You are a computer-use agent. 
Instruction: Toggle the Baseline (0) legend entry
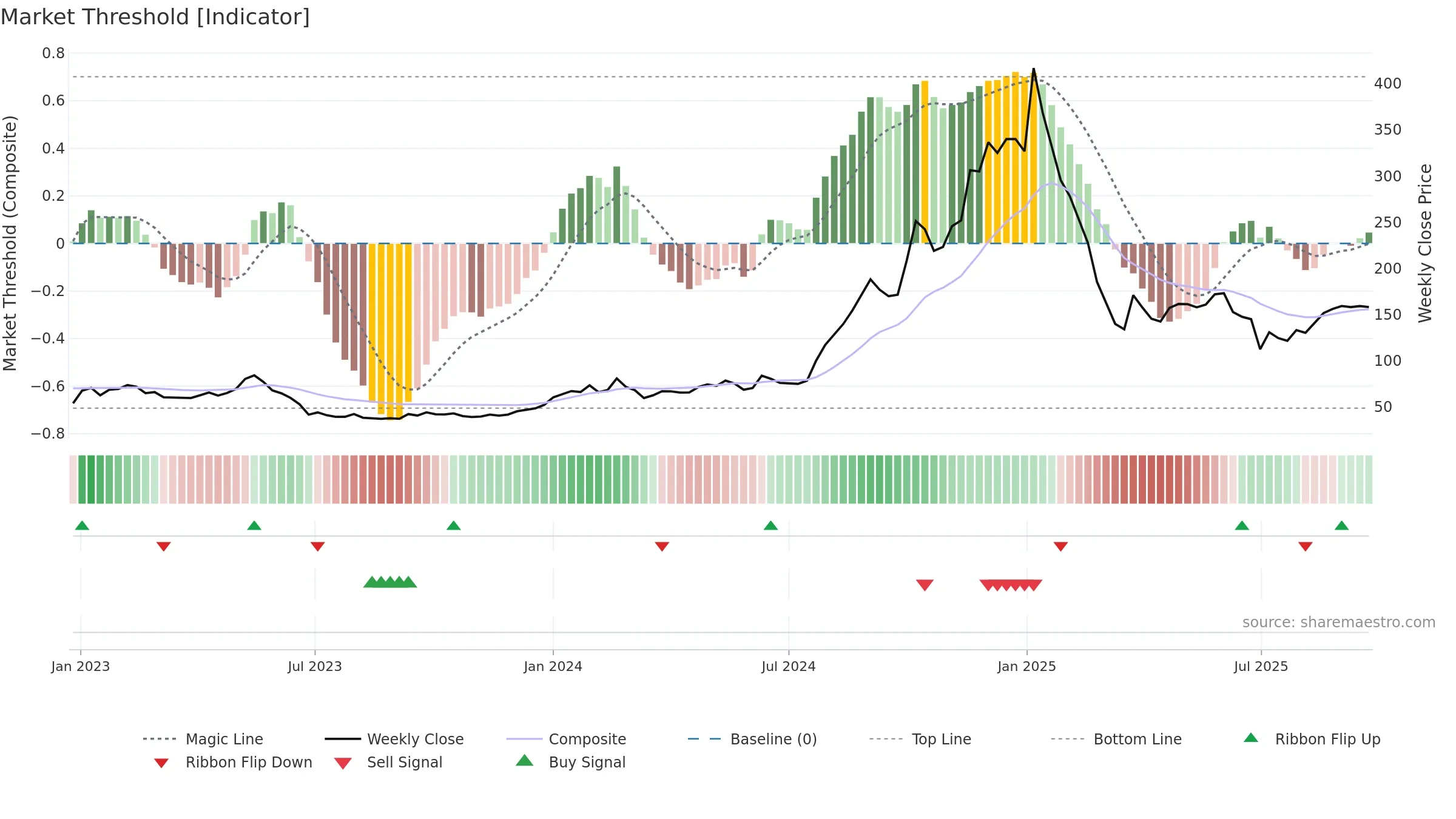[752, 739]
